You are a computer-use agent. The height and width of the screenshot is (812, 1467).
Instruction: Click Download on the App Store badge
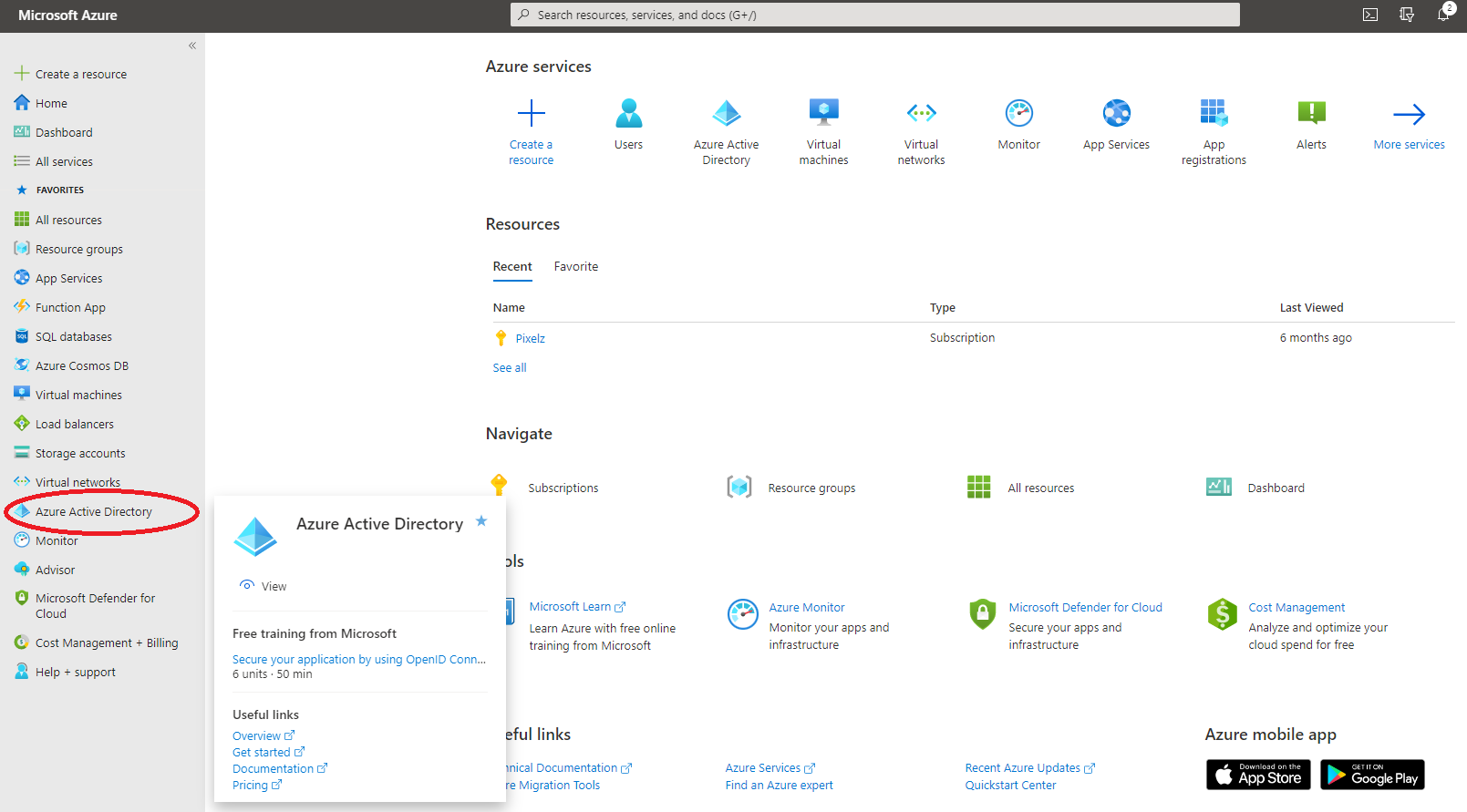coord(1258,775)
